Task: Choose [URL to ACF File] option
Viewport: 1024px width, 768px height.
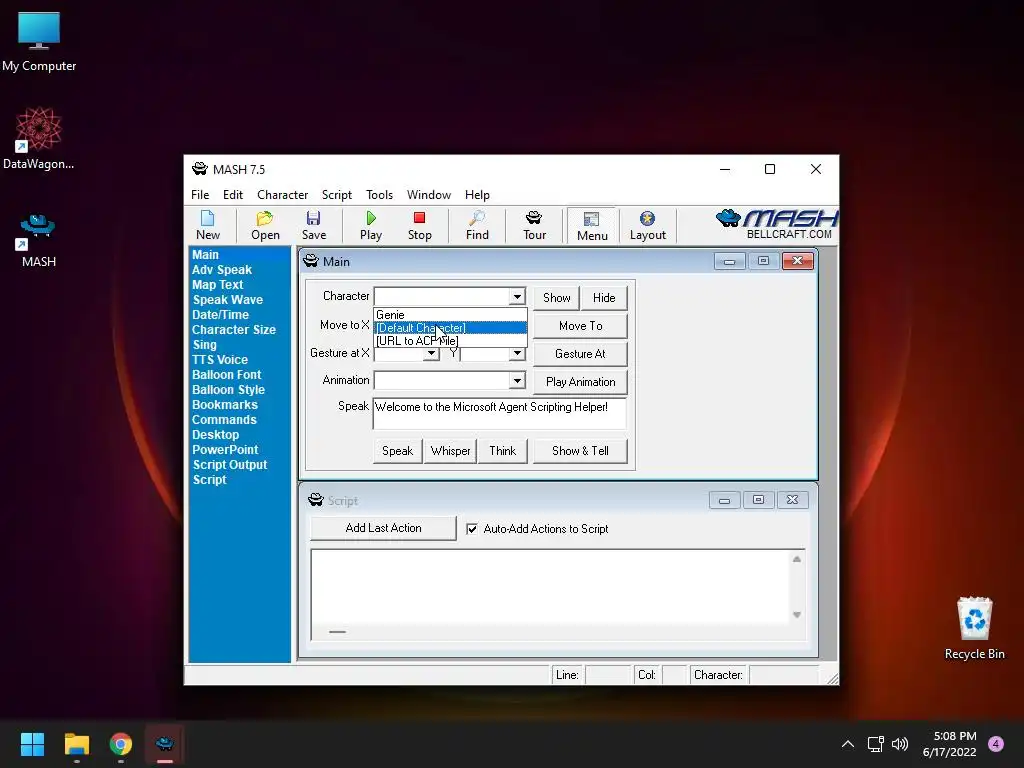Action: pos(450,340)
